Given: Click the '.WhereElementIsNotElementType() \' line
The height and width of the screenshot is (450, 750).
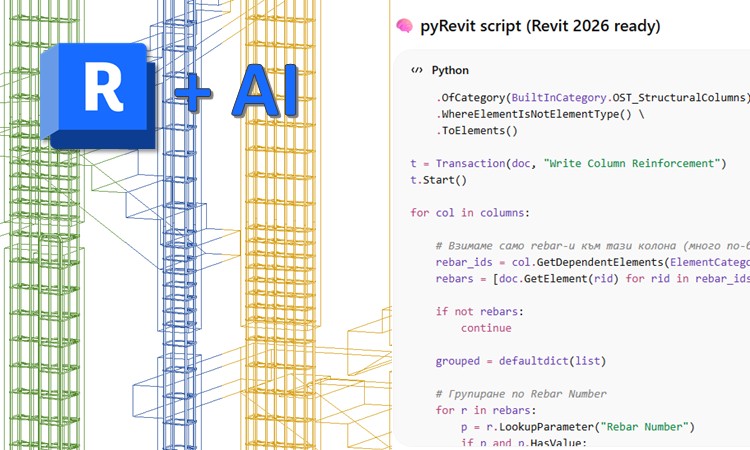Looking at the screenshot, I should 540,114.
